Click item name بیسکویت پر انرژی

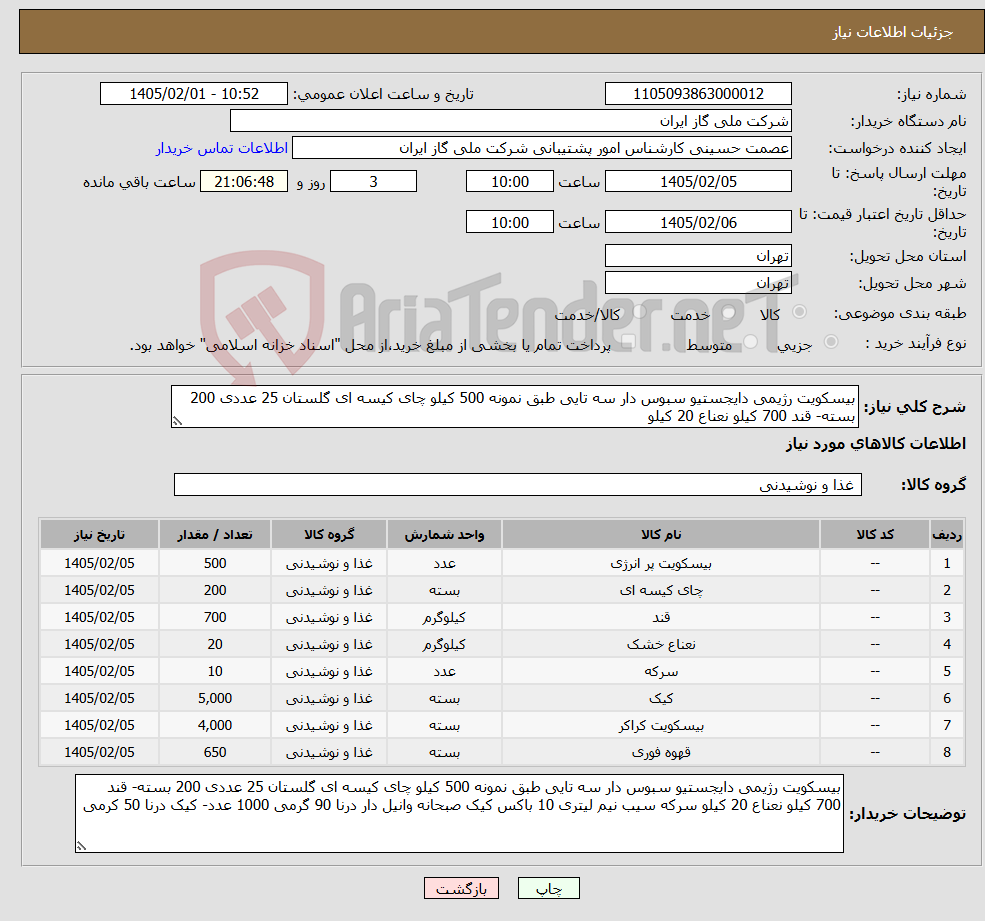[x=661, y=564]
